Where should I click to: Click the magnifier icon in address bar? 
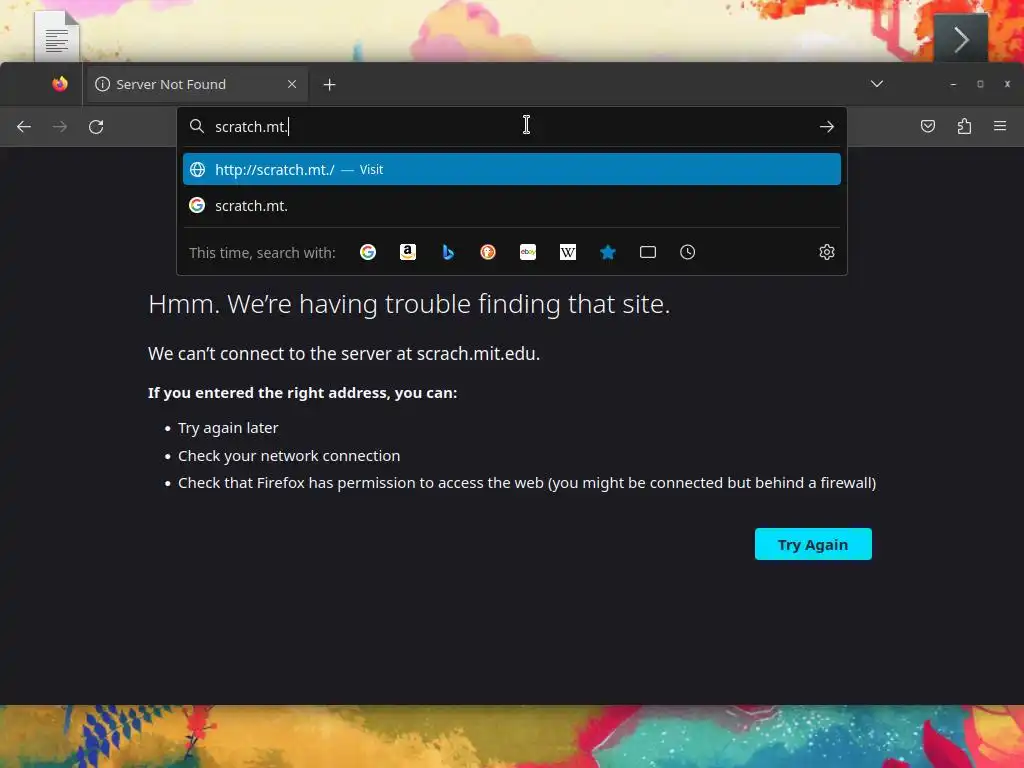click(x=197, y=126)
